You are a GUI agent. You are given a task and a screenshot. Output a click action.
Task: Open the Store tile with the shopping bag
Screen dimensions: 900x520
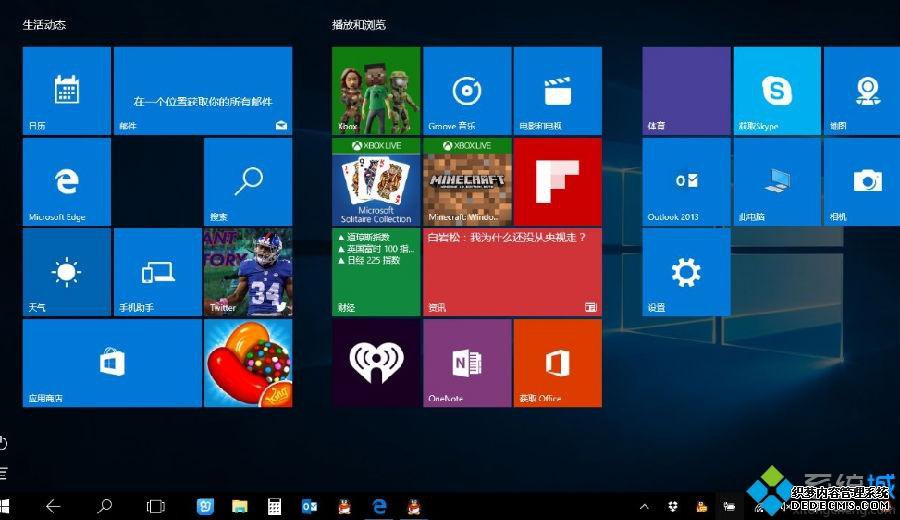point(112,363)
